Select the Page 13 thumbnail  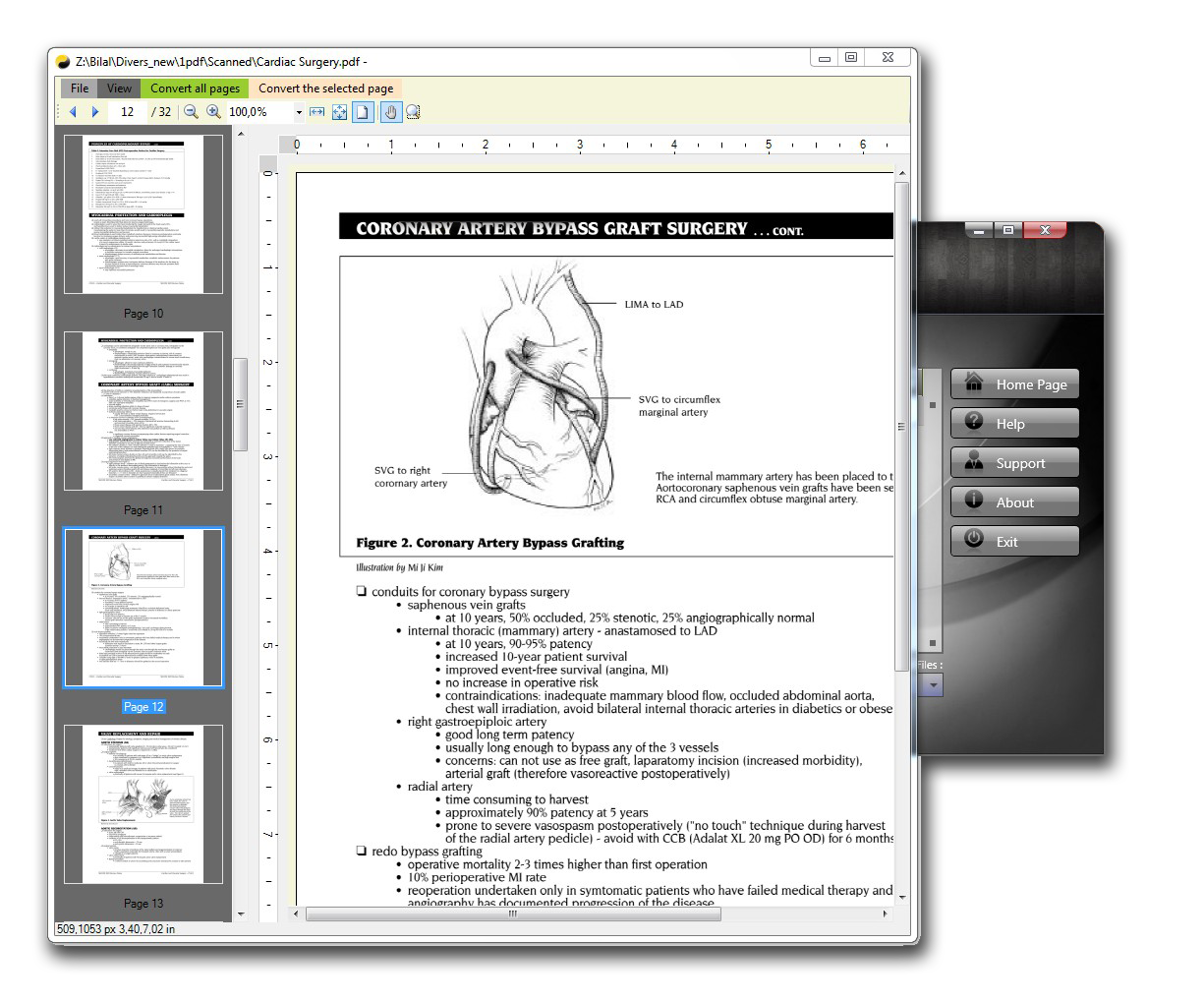[143, 804]
